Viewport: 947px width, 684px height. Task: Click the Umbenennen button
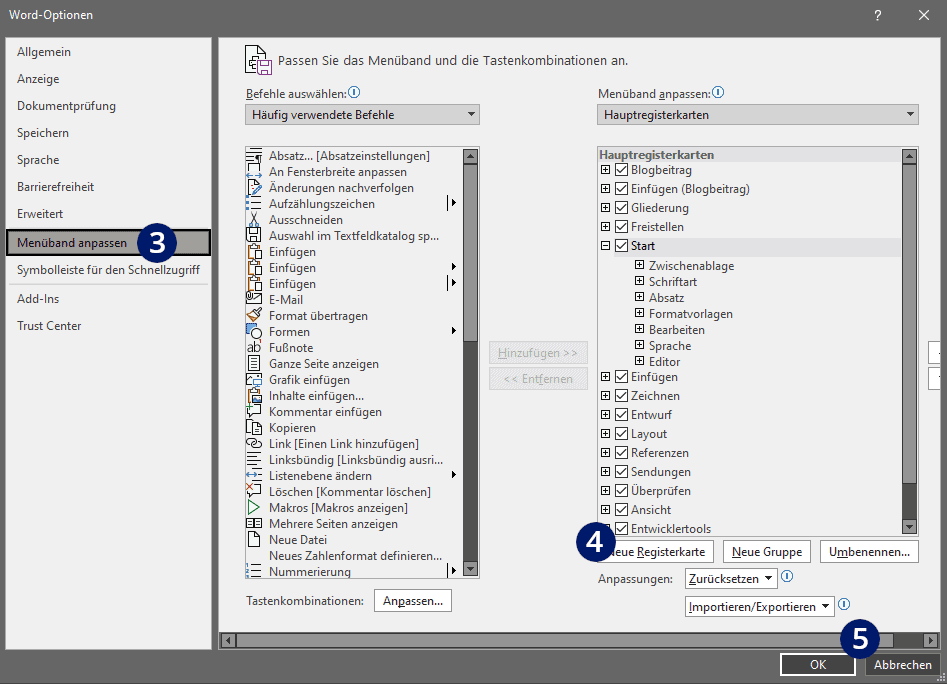pyautogui.click(x=869, y=552)
